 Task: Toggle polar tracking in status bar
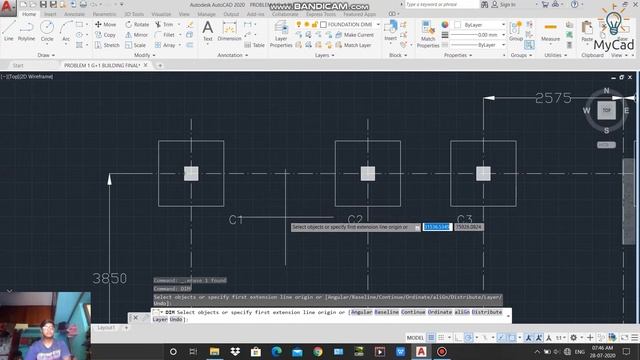(469, 338)
